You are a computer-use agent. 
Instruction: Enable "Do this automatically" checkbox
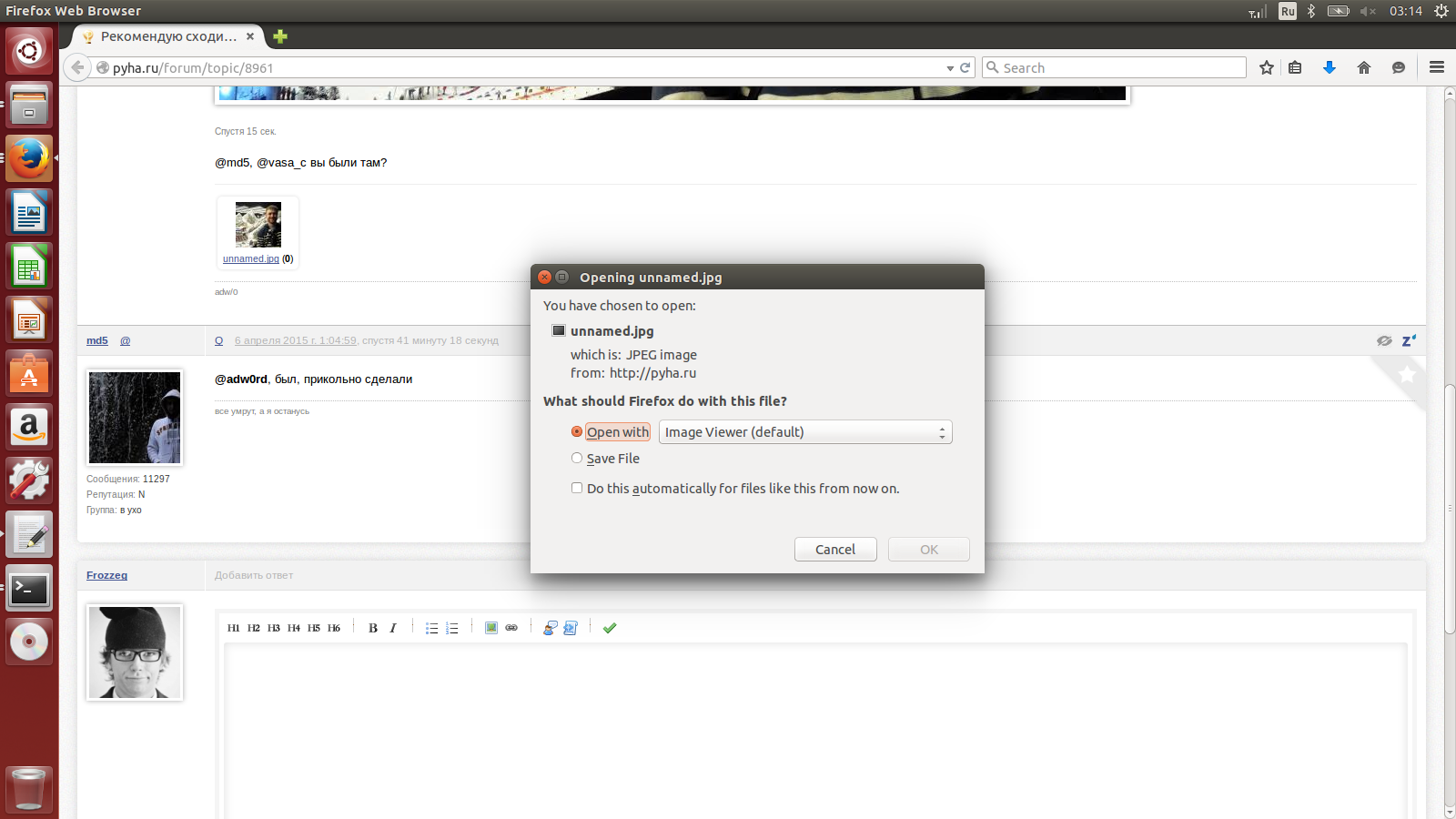click(x=577, y=489)
